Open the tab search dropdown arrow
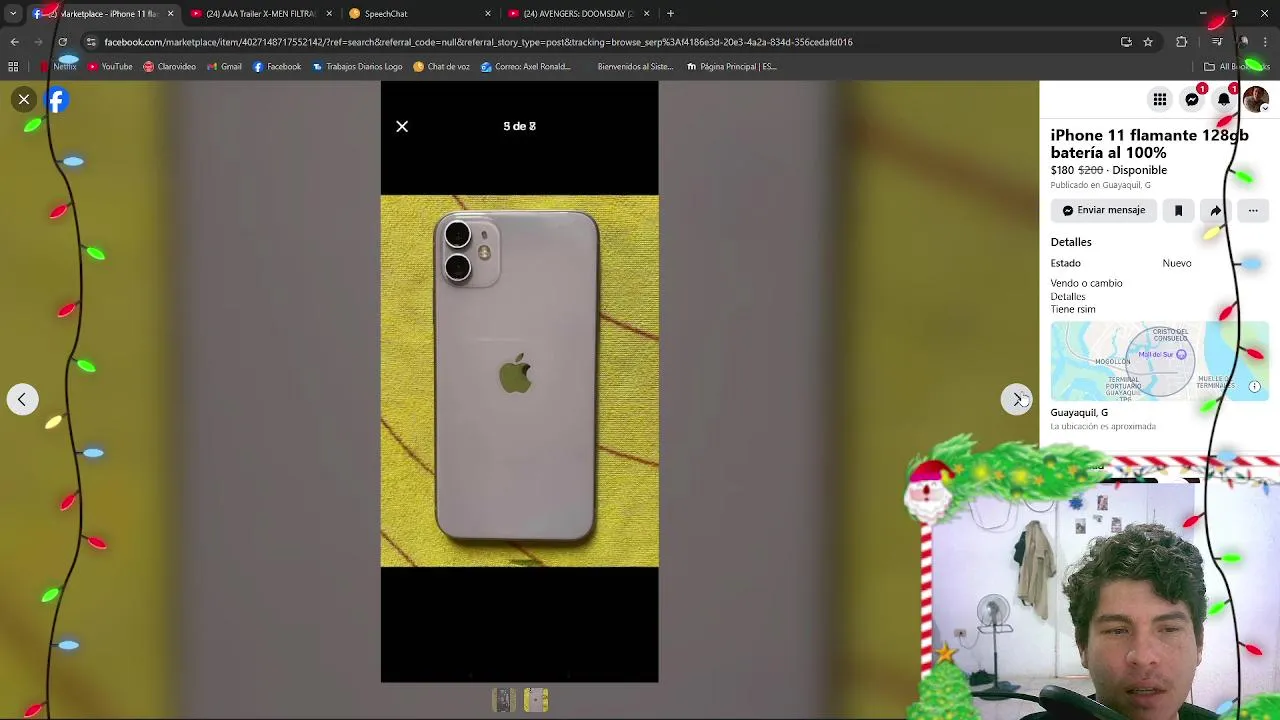Viewport: 1280px width, 720px height. coord(13,14)
